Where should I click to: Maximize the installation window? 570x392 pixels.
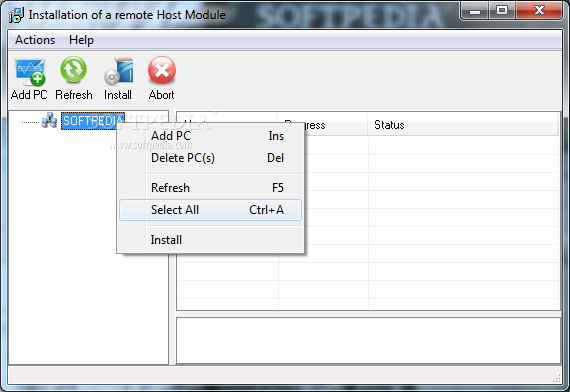[x=502, y=10]
